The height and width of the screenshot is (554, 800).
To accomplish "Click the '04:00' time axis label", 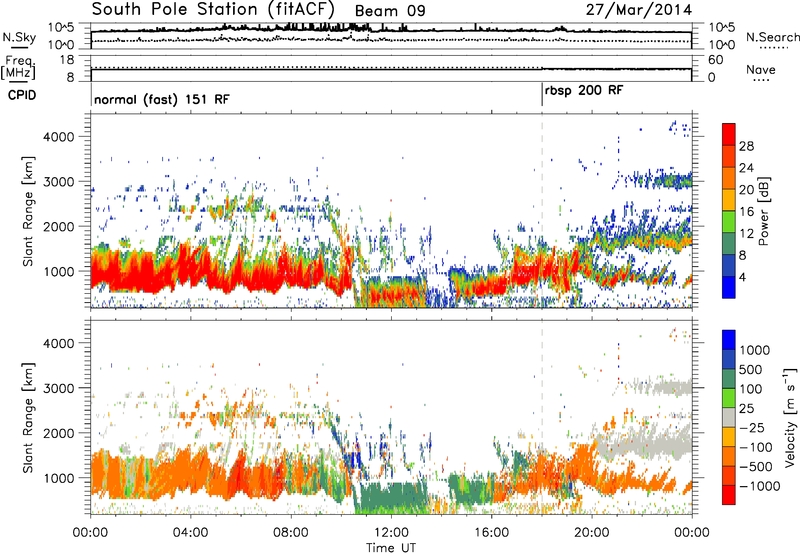I will tap(191, 533).
